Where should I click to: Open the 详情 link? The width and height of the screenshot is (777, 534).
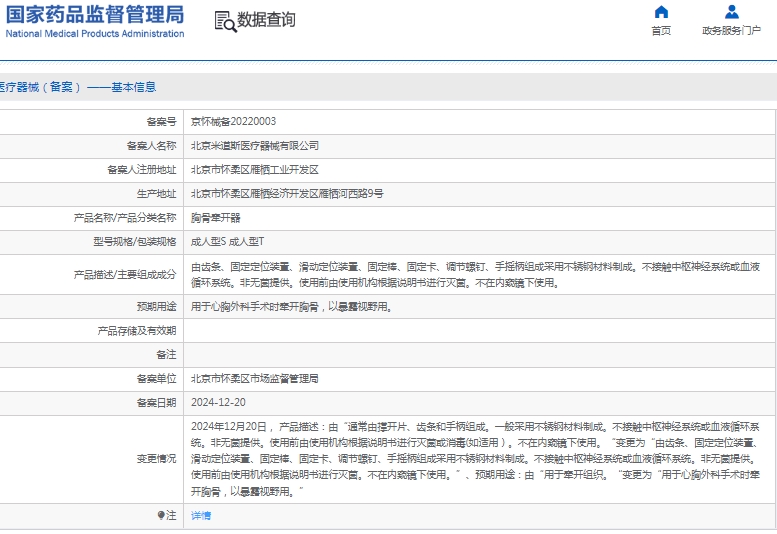tap(201, 516)
